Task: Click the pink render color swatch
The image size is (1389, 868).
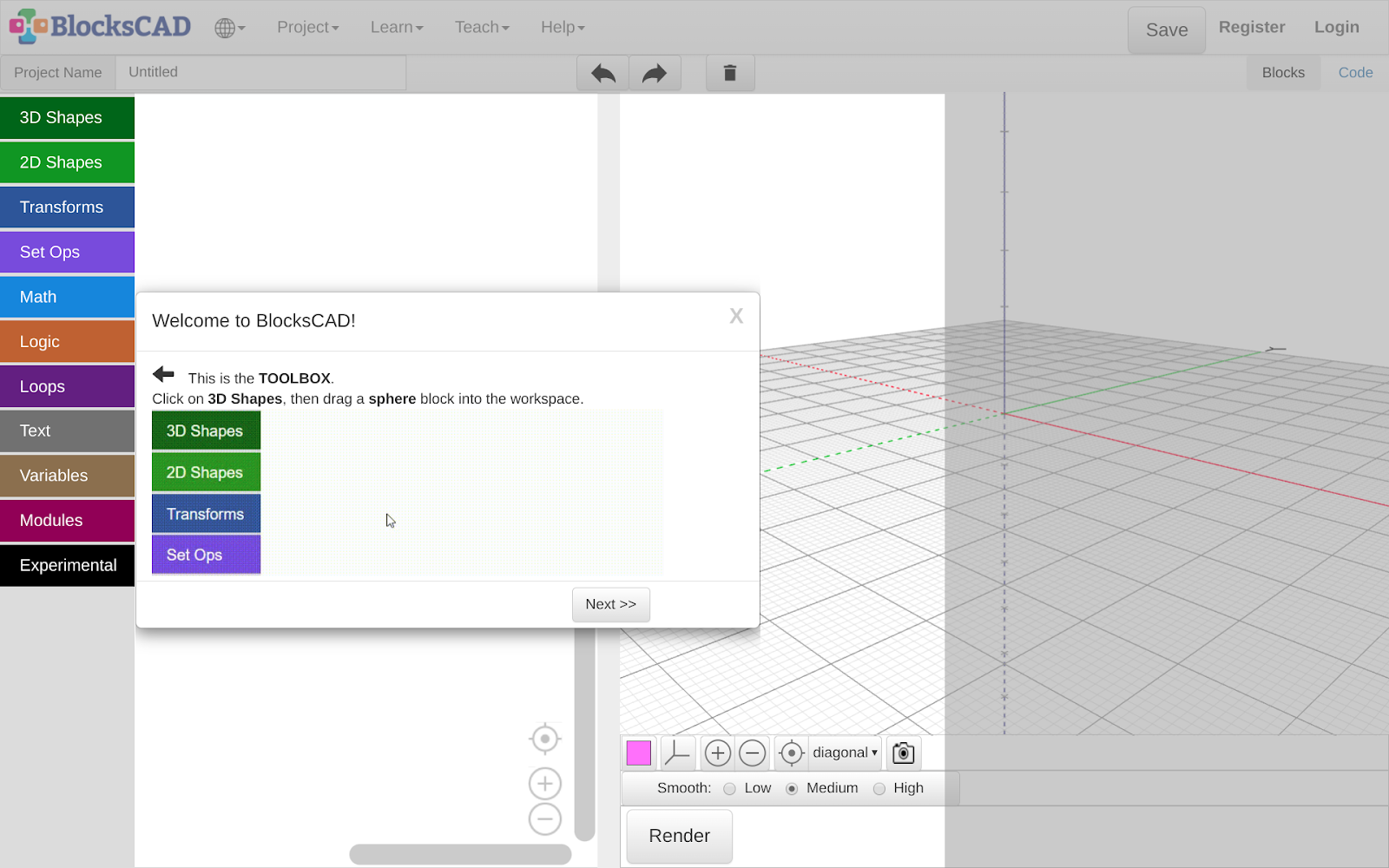Action: pos(639,753)
